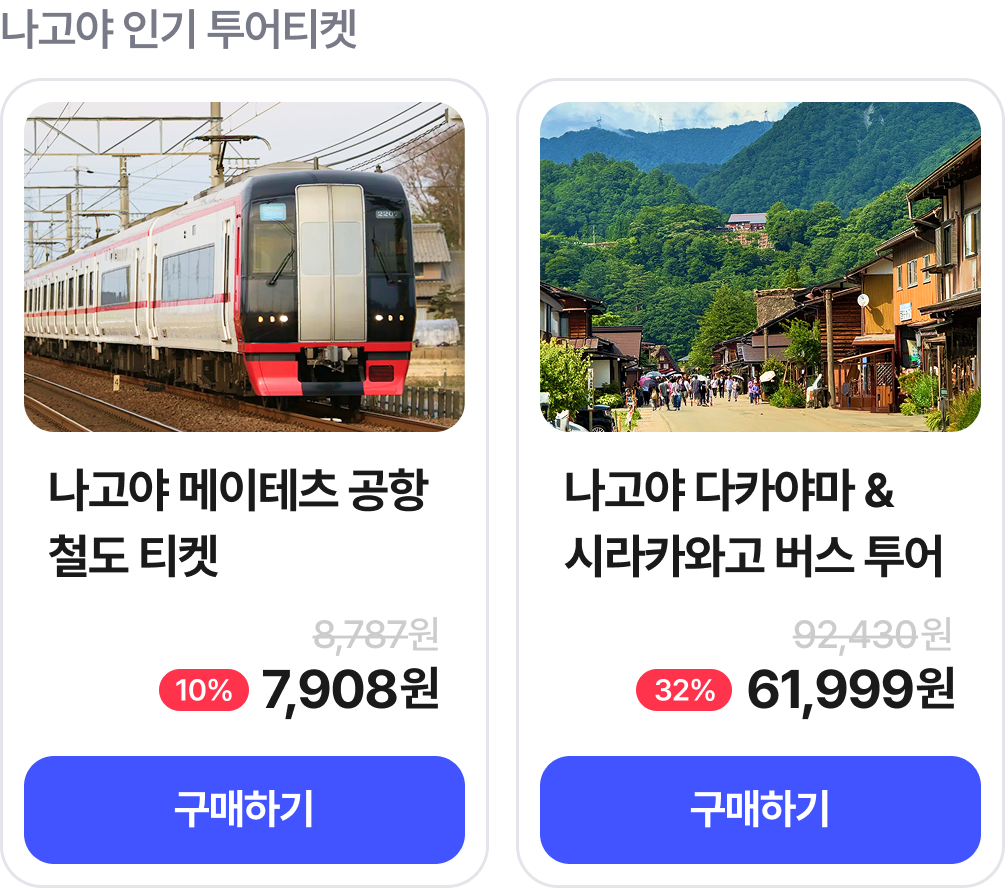This screenshot has width=1005, height=888.
Task: Open the 나고야 다카야마 & 시라카와고 버스 투어 title
Action: click(x=754, y=525)
